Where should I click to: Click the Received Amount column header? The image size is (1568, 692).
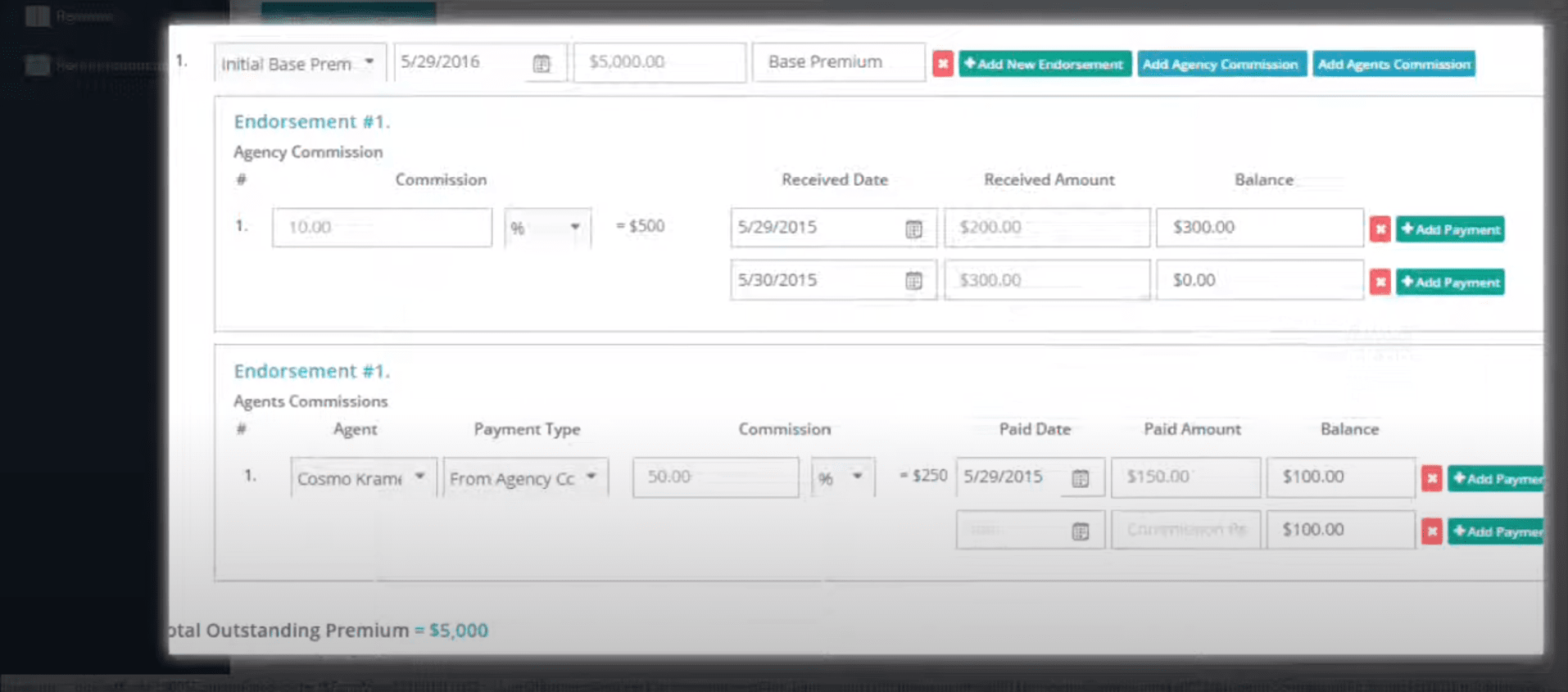pos(1049,180)
